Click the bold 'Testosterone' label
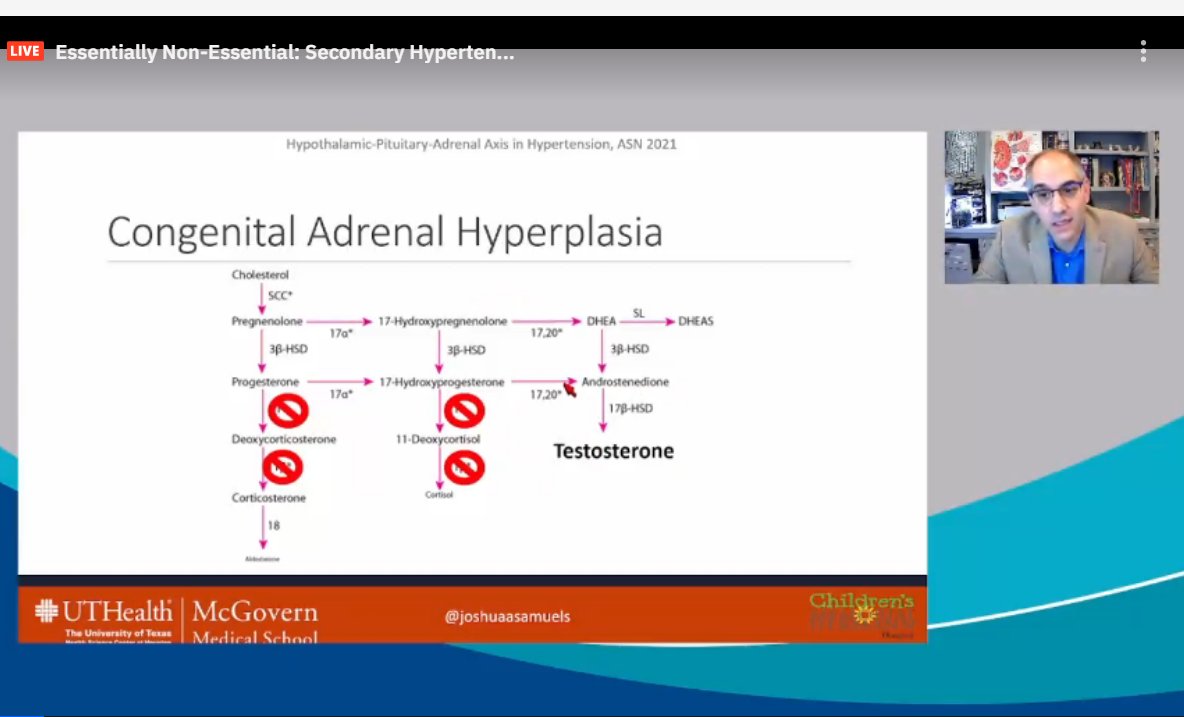Viewport: 1184px width, 717px height. click(x=614, y=451)
